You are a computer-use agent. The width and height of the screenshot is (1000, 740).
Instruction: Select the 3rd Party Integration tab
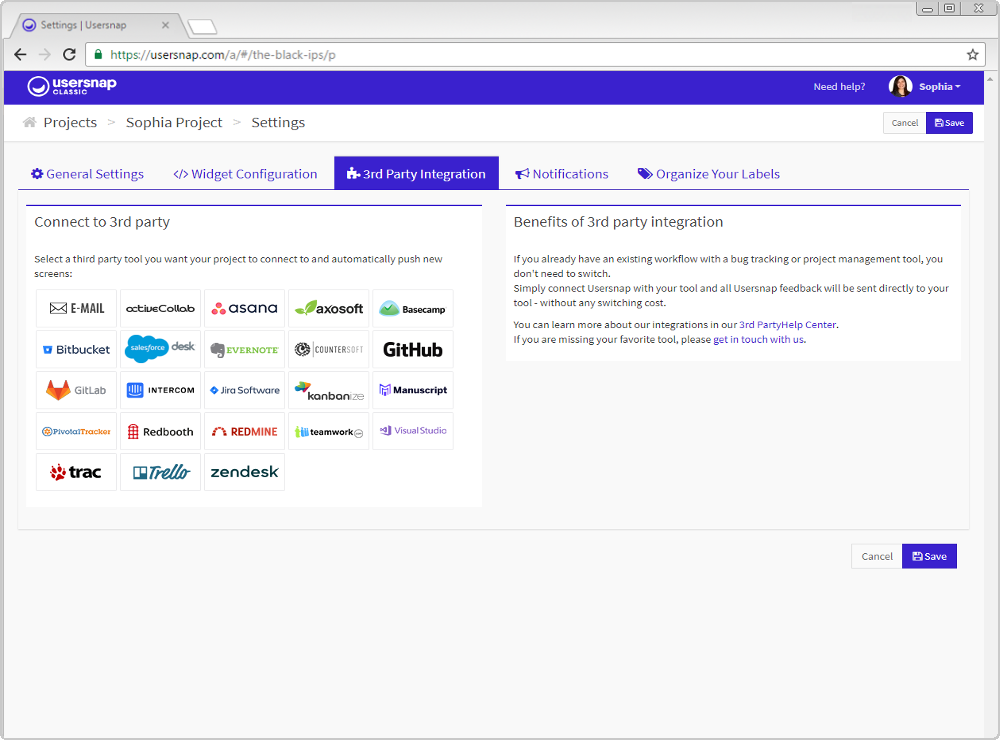coord(416,174)
